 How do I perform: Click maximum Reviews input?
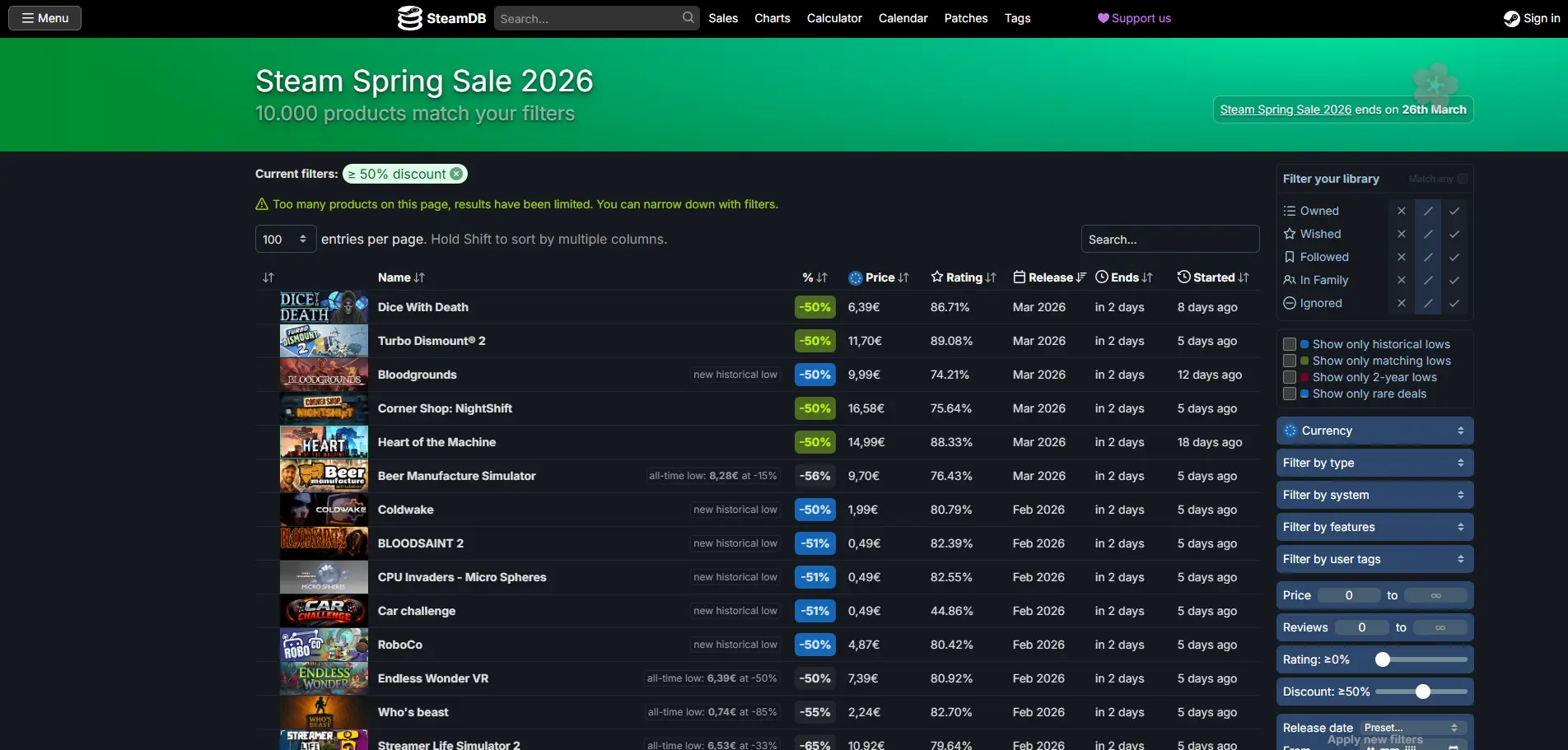coord(1440,627)
